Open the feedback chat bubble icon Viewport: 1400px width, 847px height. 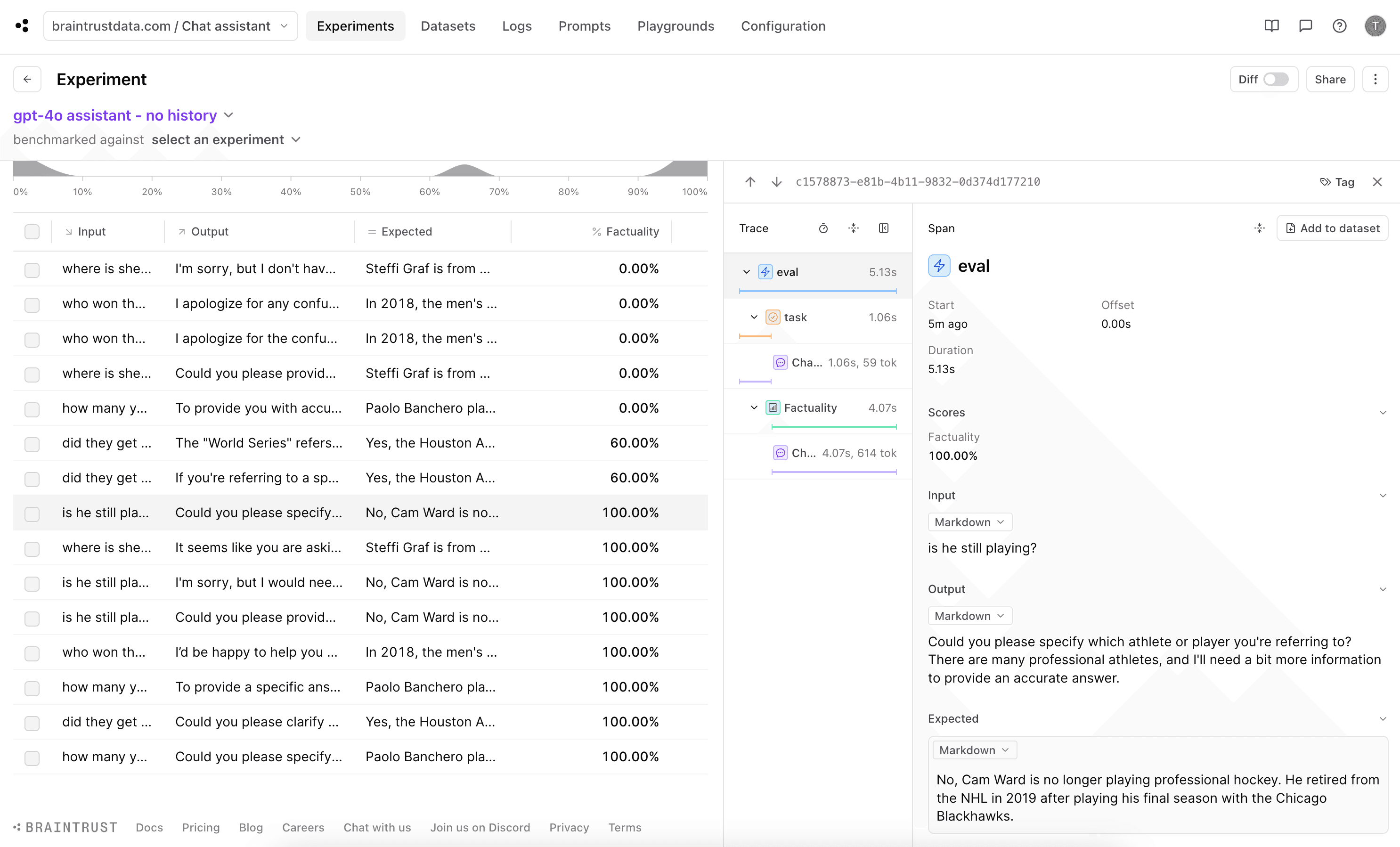1305,26
